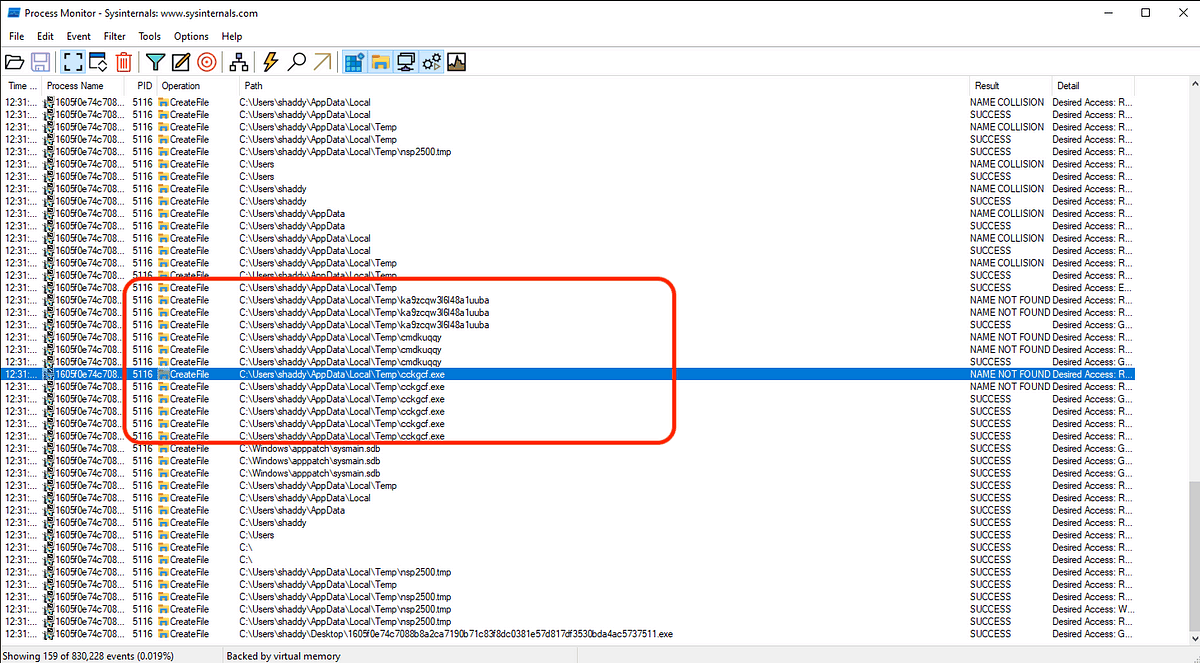Open the Process Tree icon
Image resolution: width=1200 pixels, height=663 pixels.
point(239,62)
